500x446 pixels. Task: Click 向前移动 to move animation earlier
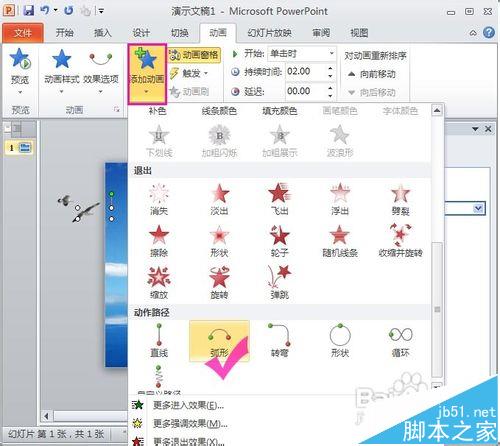click(x=371, y=74)
